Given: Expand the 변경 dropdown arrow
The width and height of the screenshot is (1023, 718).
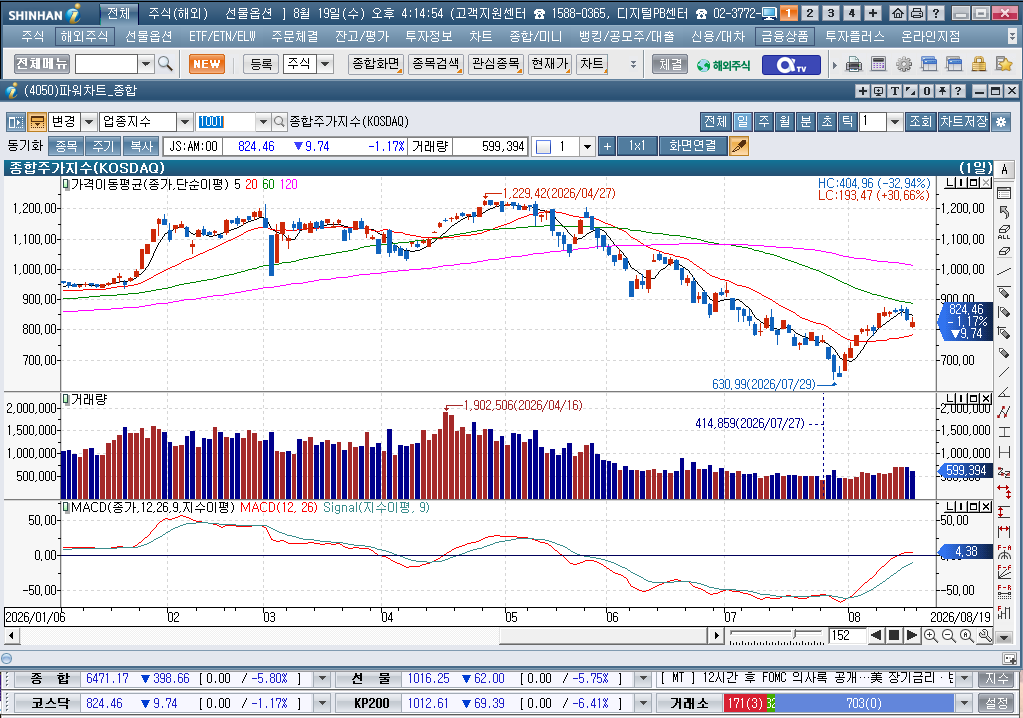Looking at the screenshot, I should 89,122.
